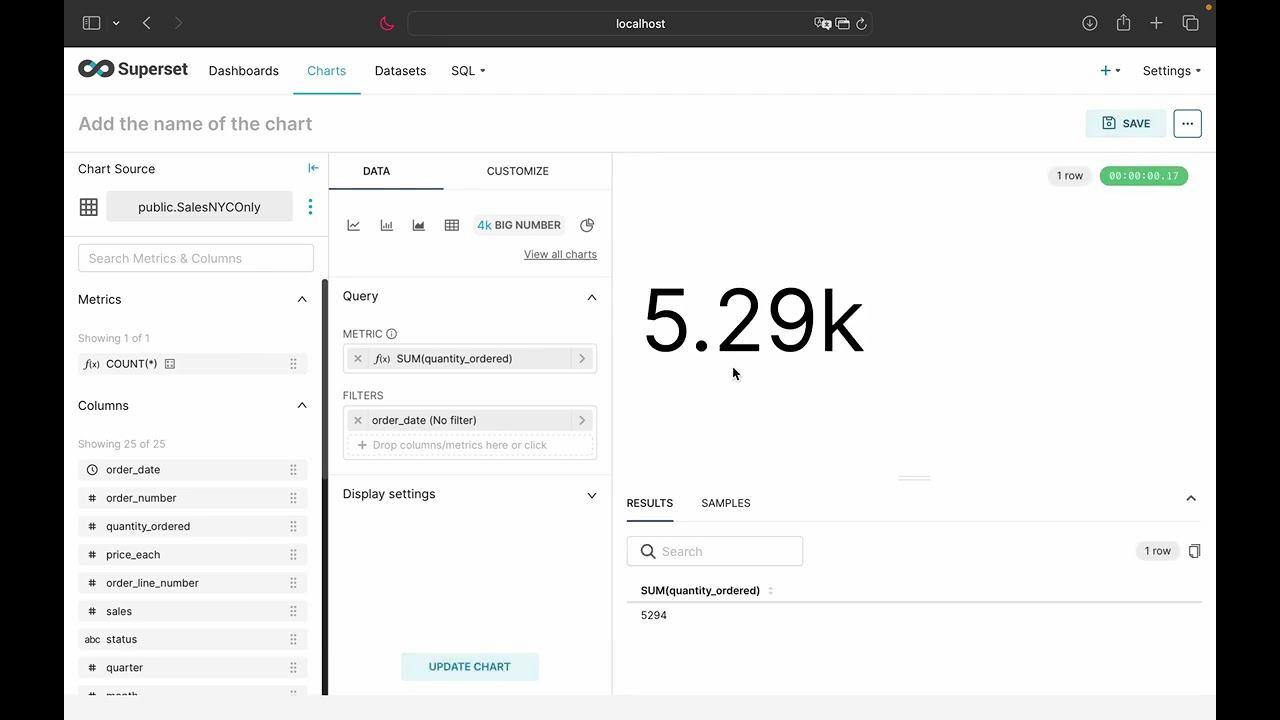The image size is (1280, 720).
Task: Select the table chart type icon
Action: point(452,225)
